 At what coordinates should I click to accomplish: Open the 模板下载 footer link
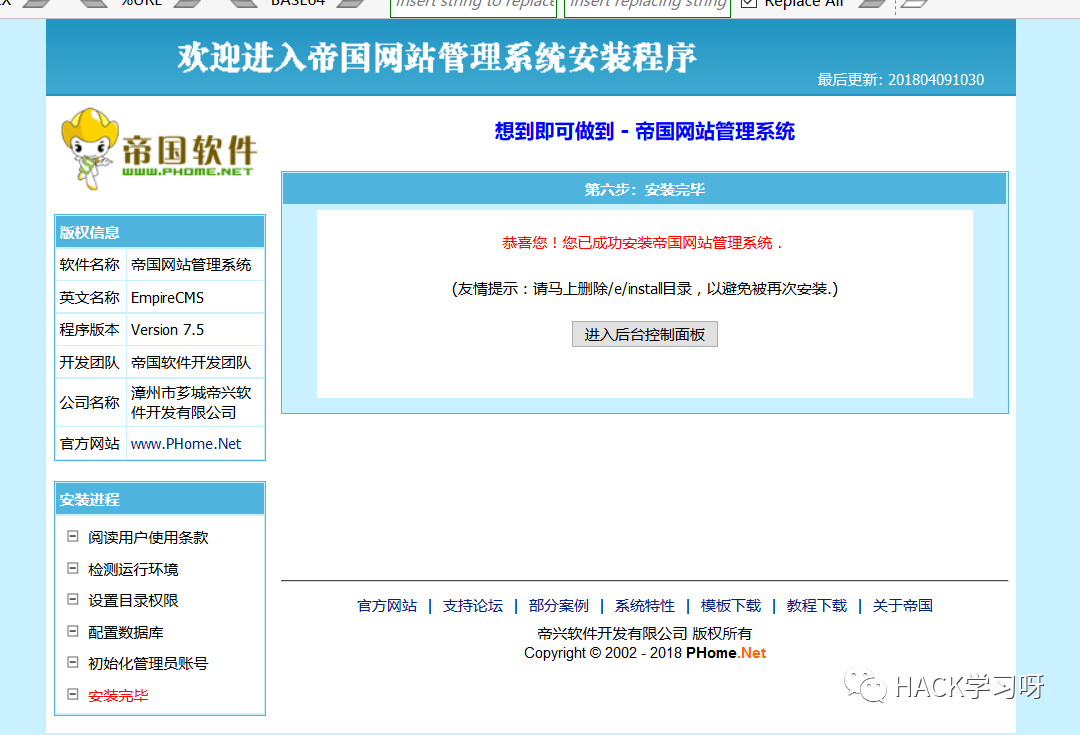(x=731, y=605)
